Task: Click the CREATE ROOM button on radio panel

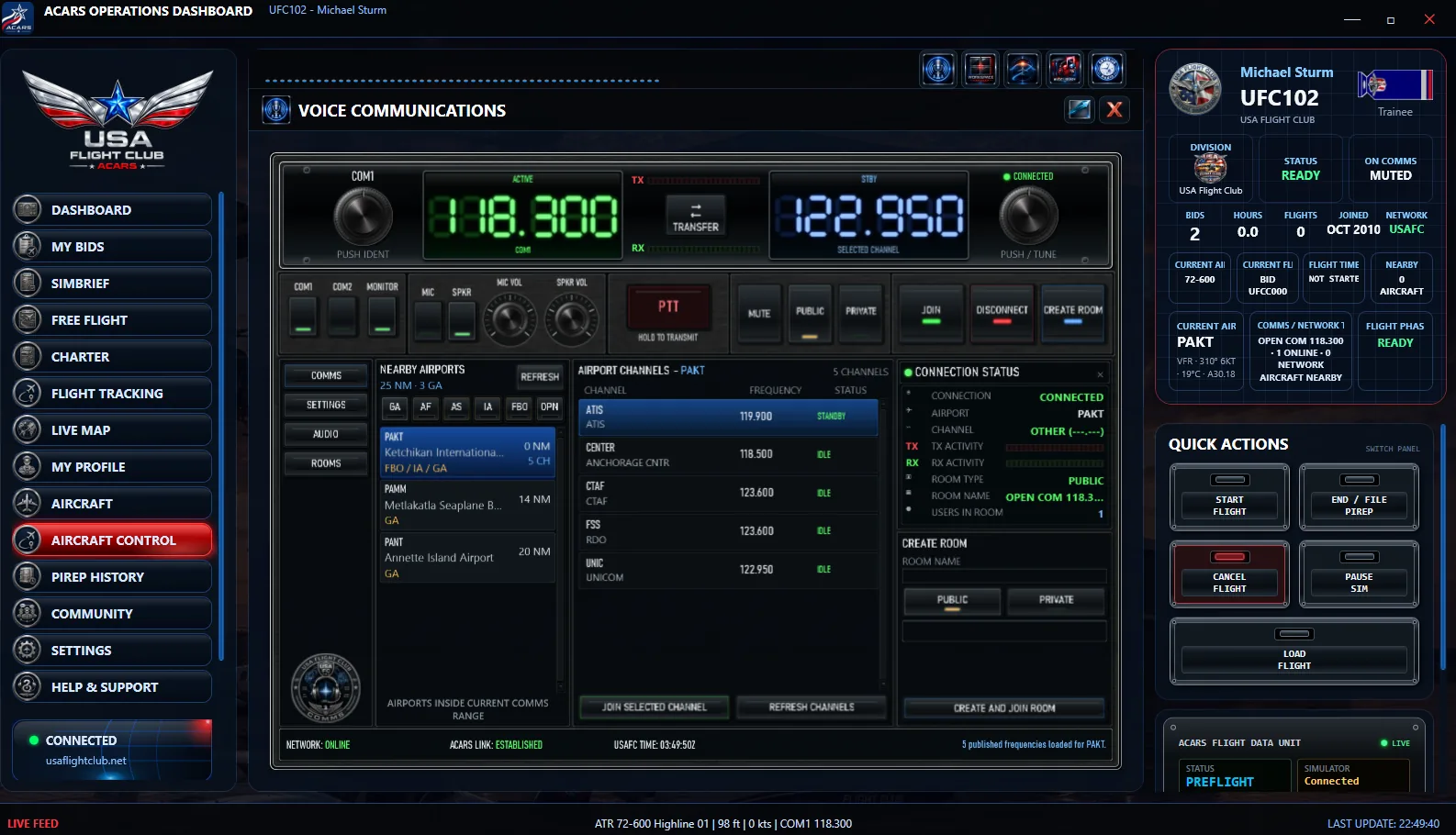Action: [x=1072, y=314]
